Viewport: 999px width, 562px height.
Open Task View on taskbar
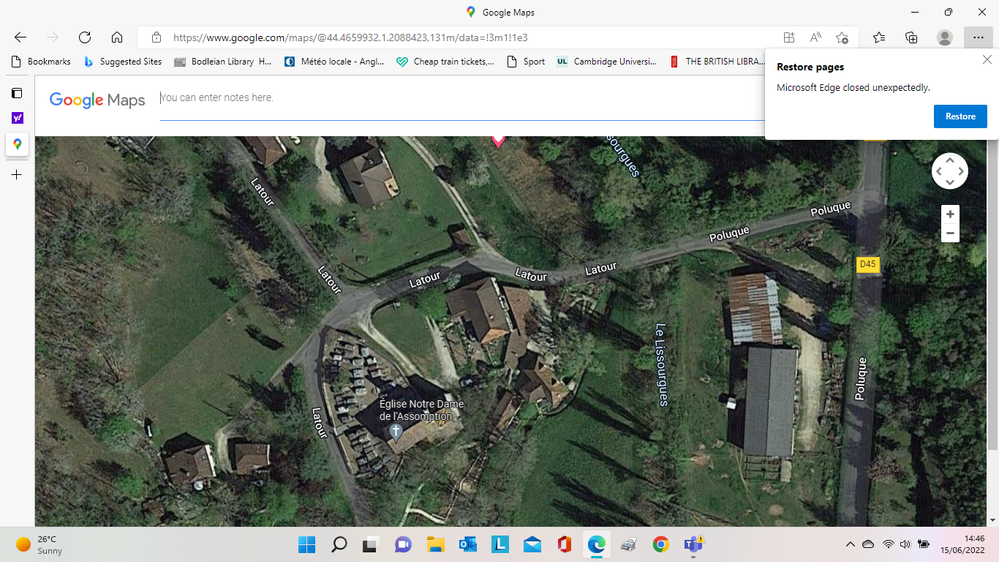click(x=370, y=544)
